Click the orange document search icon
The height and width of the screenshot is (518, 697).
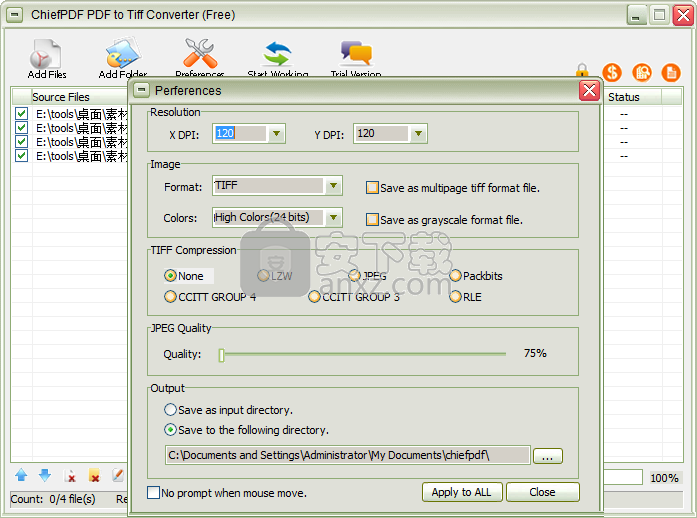[642, 72]
